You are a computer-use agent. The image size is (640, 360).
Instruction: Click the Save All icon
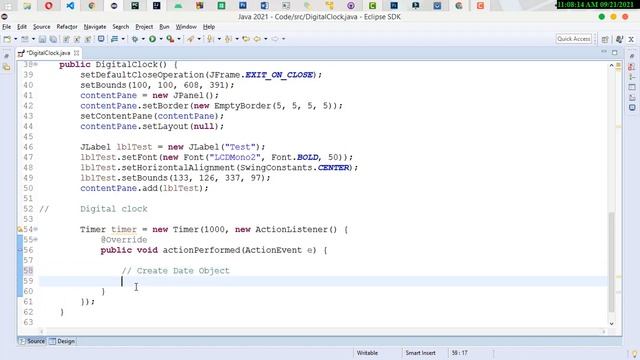(x=53, y=39)
